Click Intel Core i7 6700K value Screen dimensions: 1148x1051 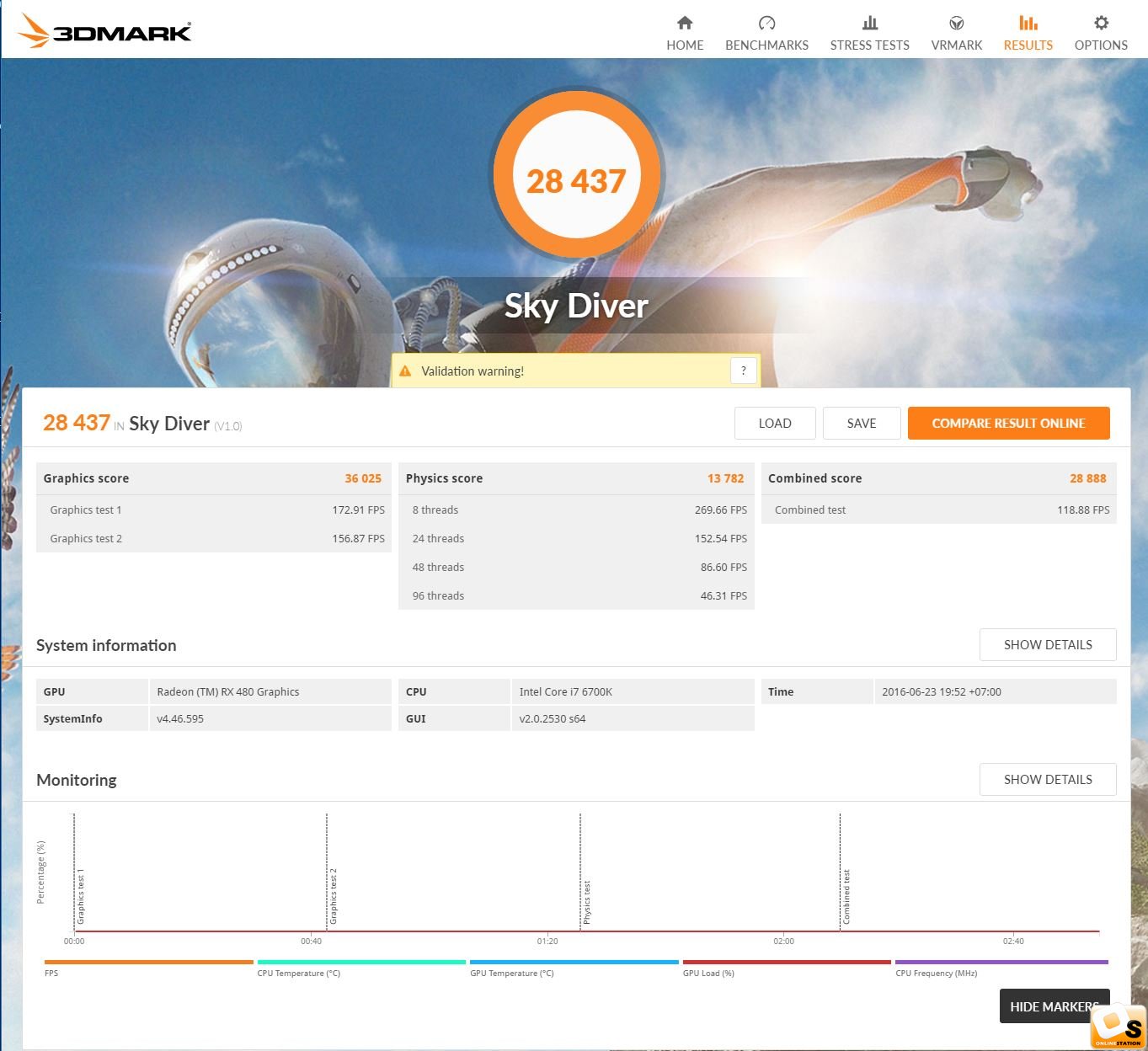(x=566, y=691)
